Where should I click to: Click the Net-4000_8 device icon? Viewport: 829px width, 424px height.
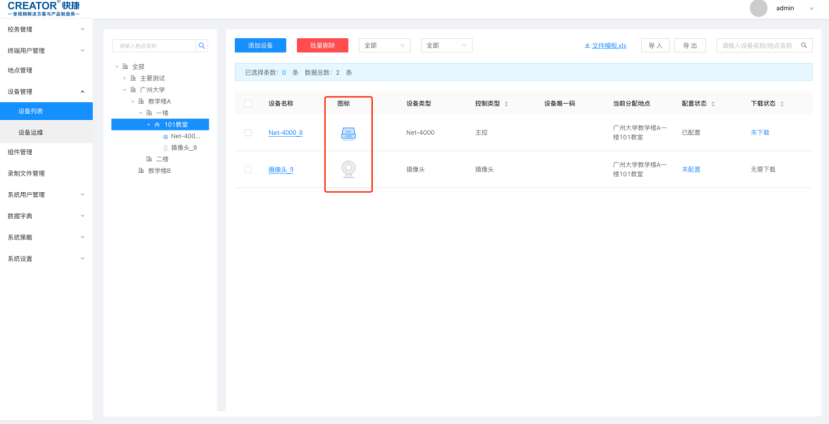pos(348,133)
